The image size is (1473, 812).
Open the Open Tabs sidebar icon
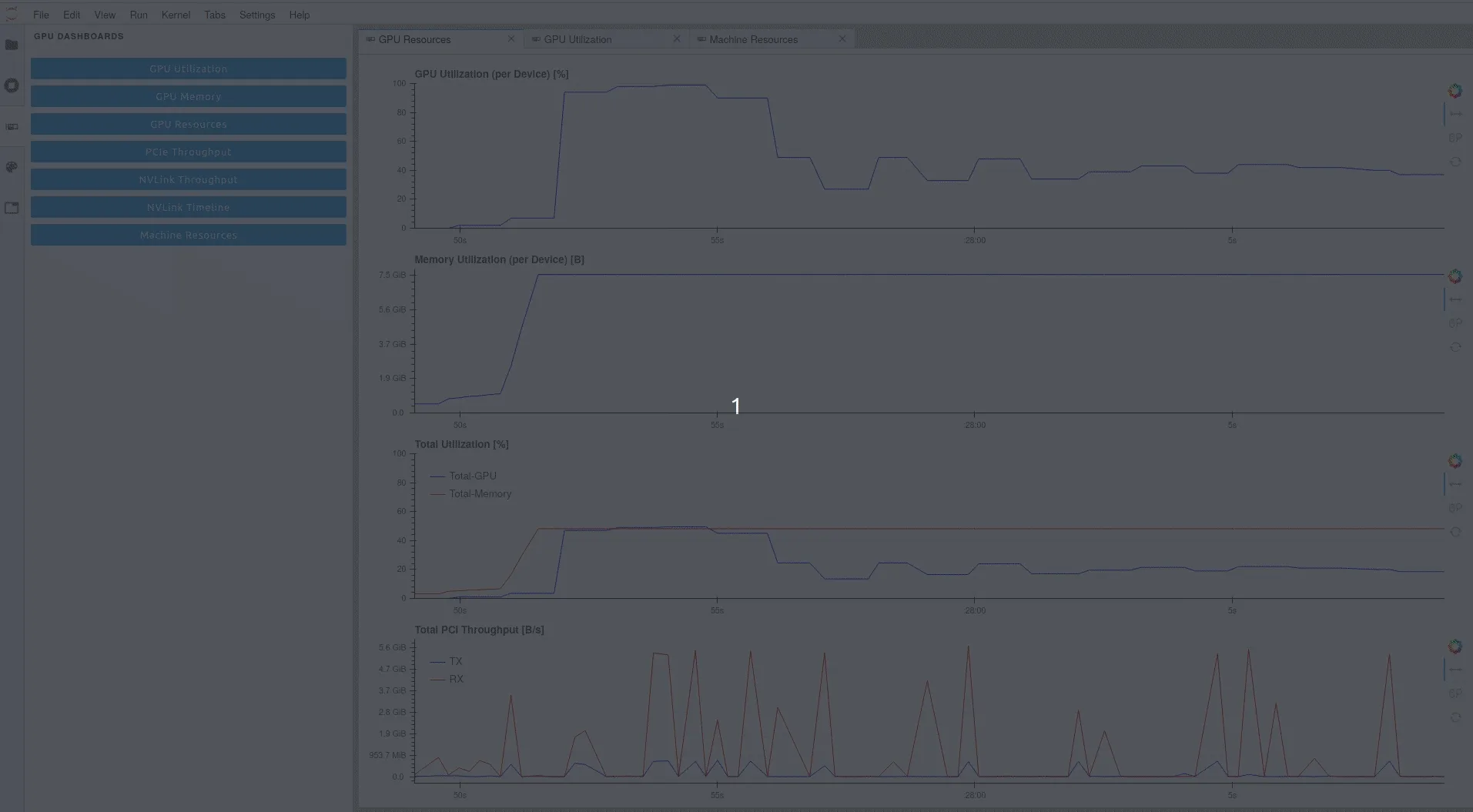[12, 208]
